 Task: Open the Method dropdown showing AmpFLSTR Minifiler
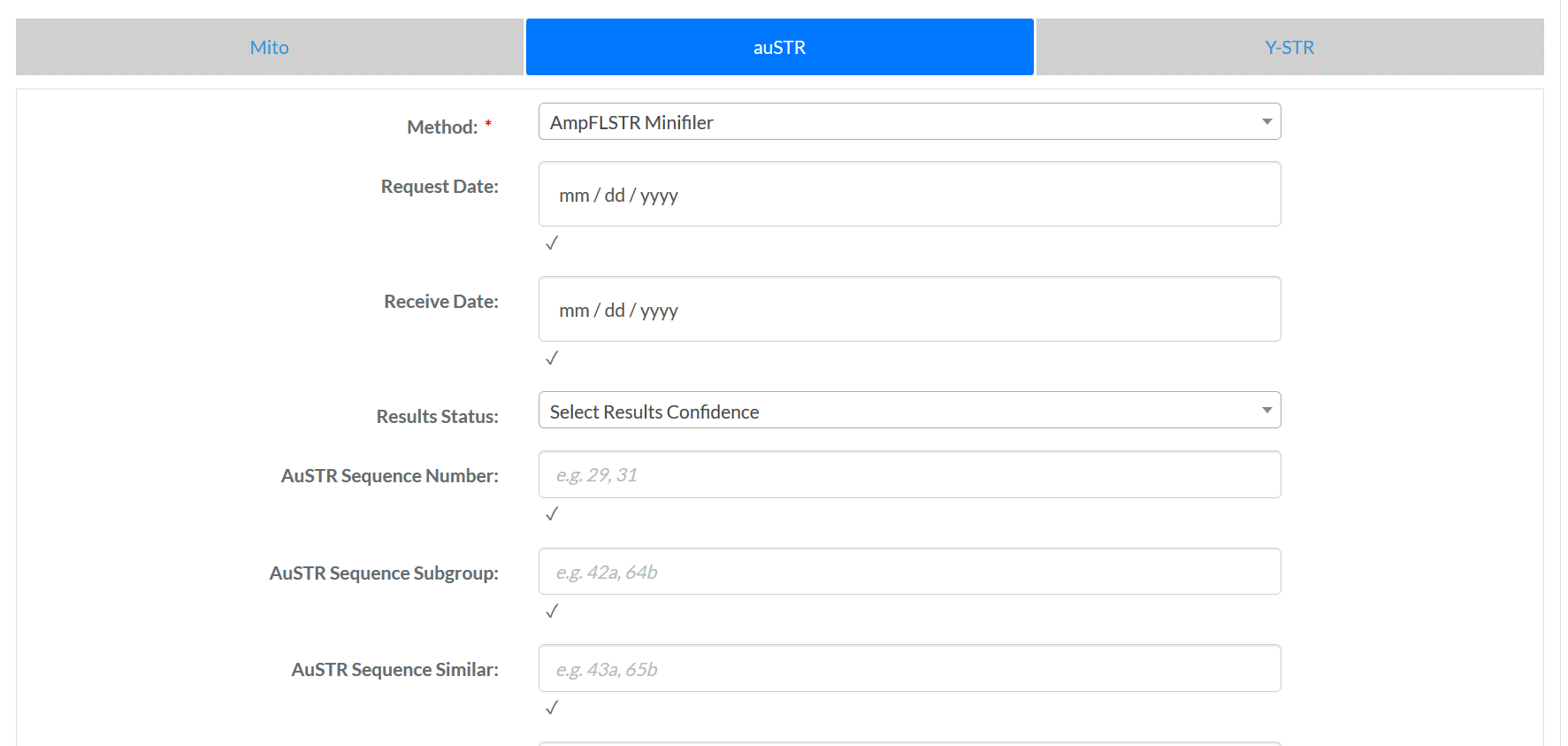[909, 121]
